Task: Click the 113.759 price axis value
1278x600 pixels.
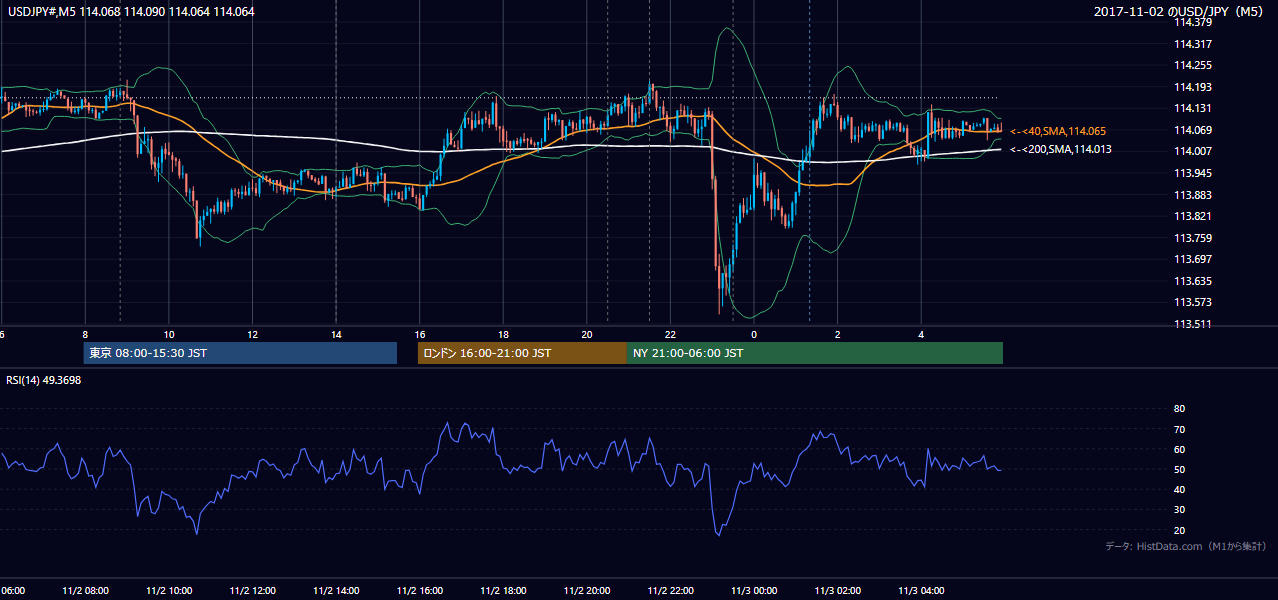Action: [x=1192, y=238]
